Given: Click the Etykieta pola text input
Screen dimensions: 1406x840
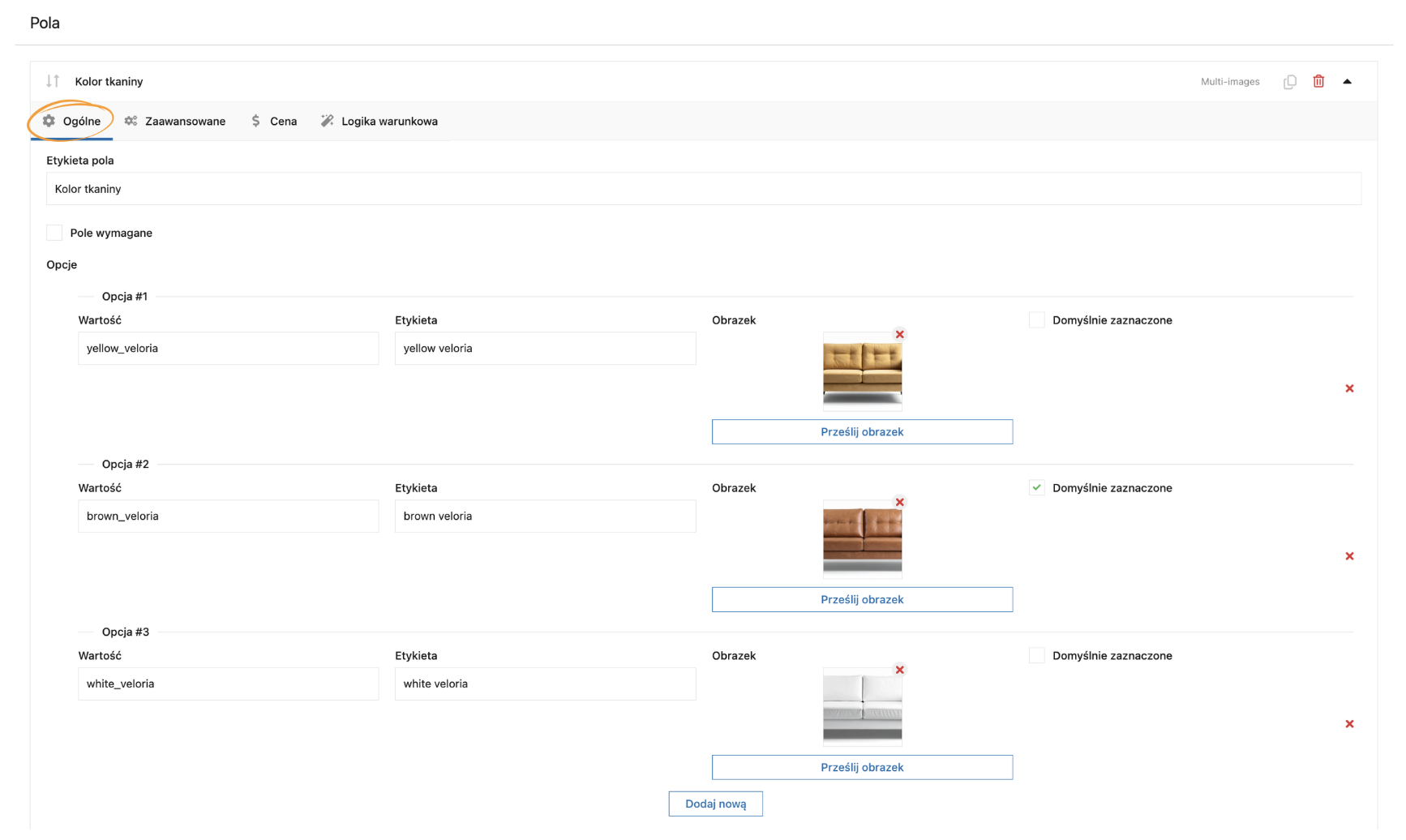Looking at the screenshot, I should pyautogui.click(x=703, y=189).
